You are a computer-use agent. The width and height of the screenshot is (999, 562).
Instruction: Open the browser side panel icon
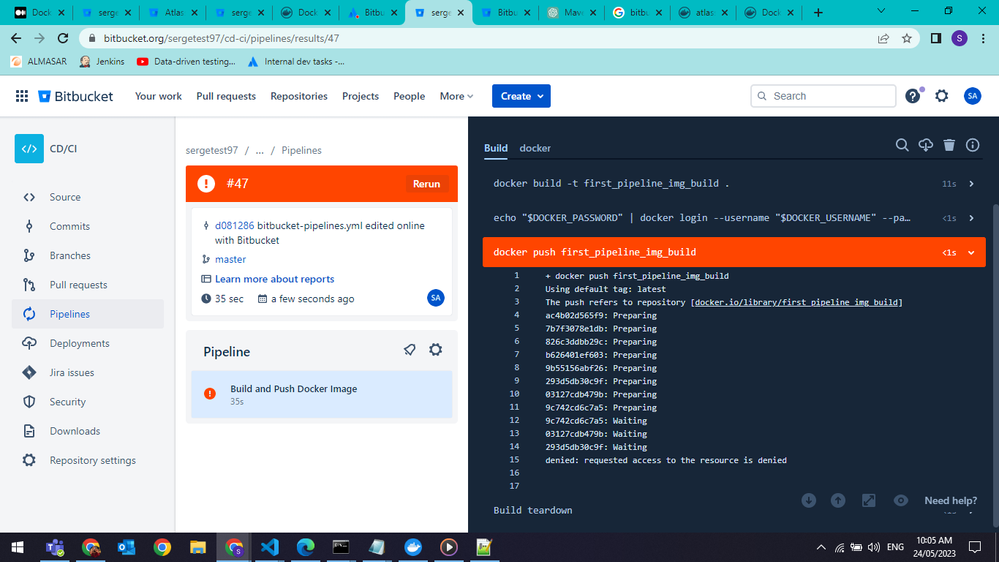tap(936, 39)
